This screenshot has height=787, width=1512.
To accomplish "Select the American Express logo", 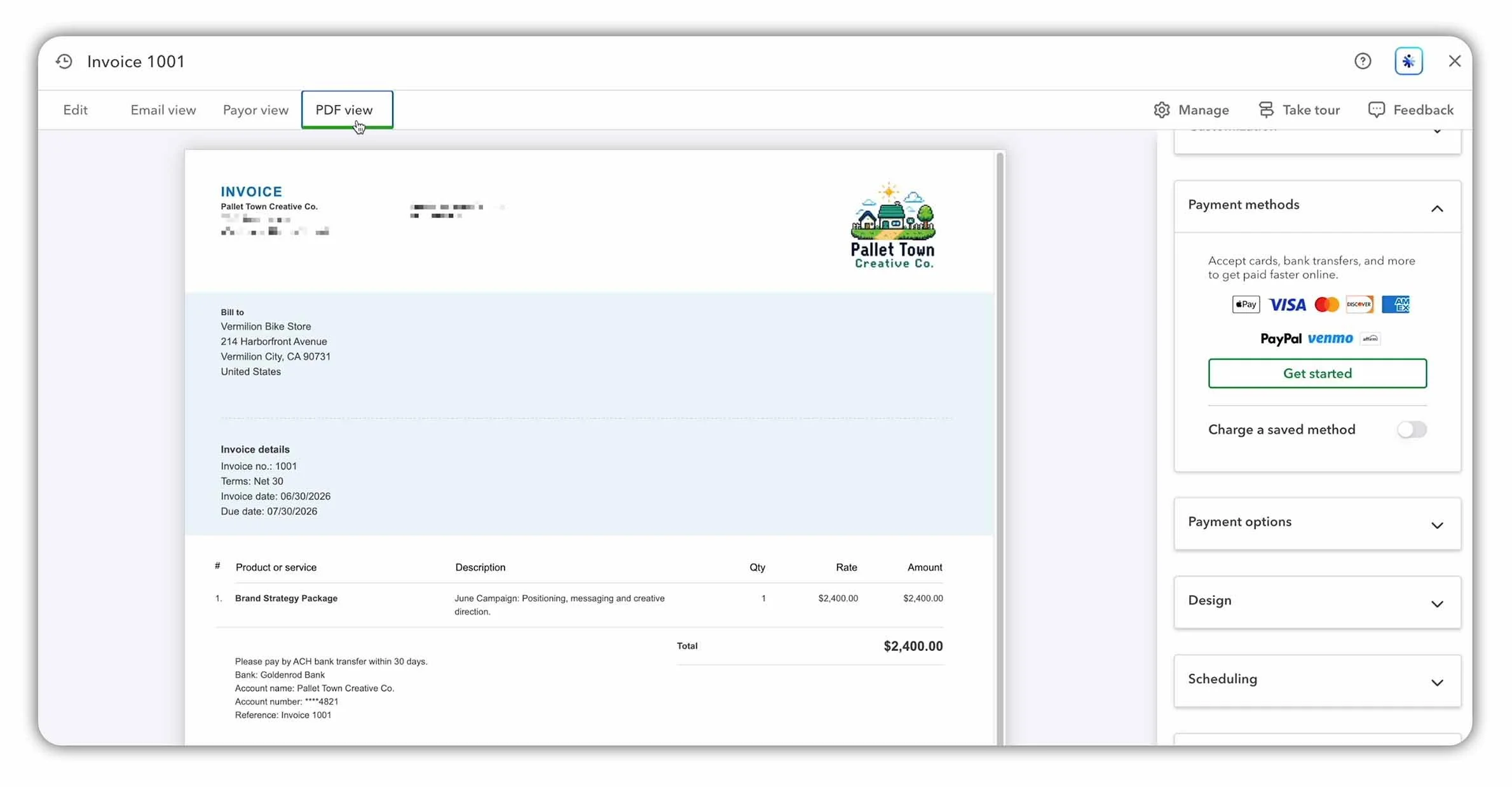I will point(1396,305).
